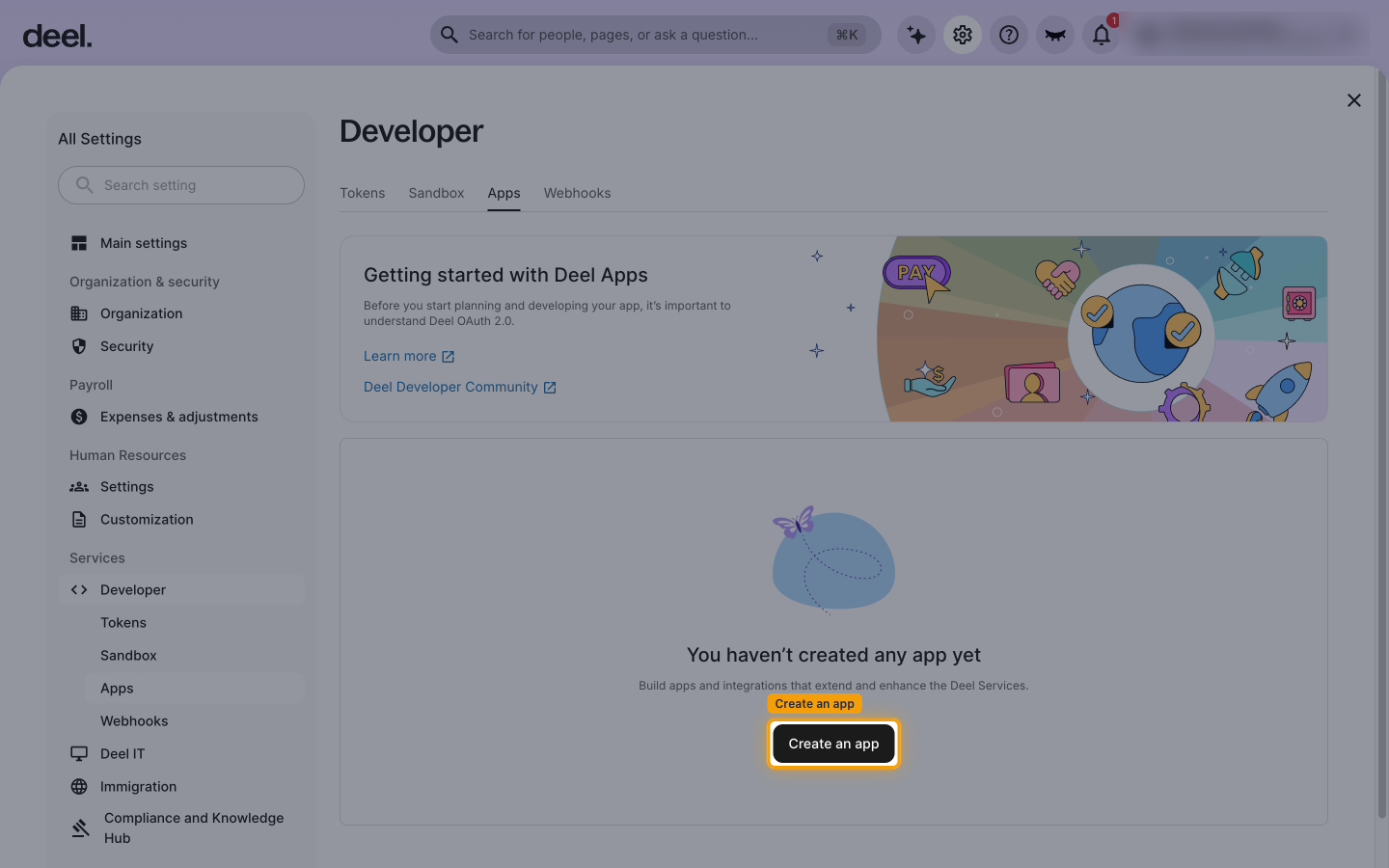Click the Compliance gavel icon
The image size is (1389, 868).
point(81,827)
